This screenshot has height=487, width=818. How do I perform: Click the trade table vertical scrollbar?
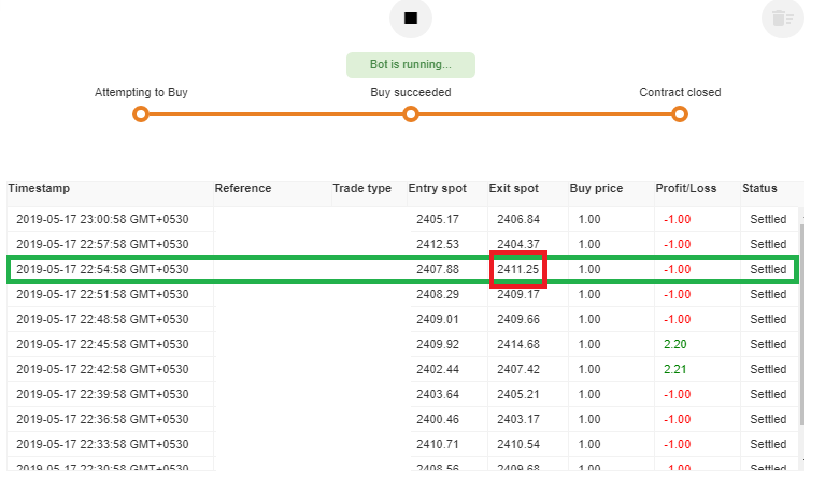801,323
